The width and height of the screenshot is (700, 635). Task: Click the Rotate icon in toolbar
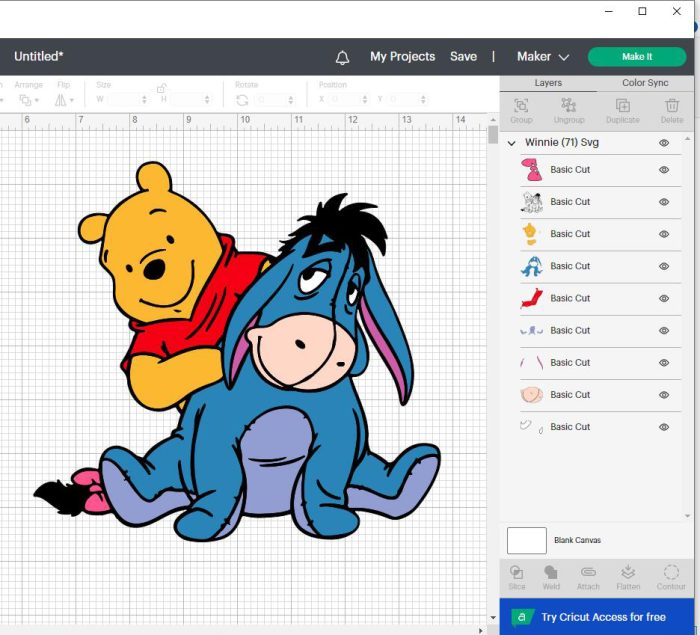[242, 100]
